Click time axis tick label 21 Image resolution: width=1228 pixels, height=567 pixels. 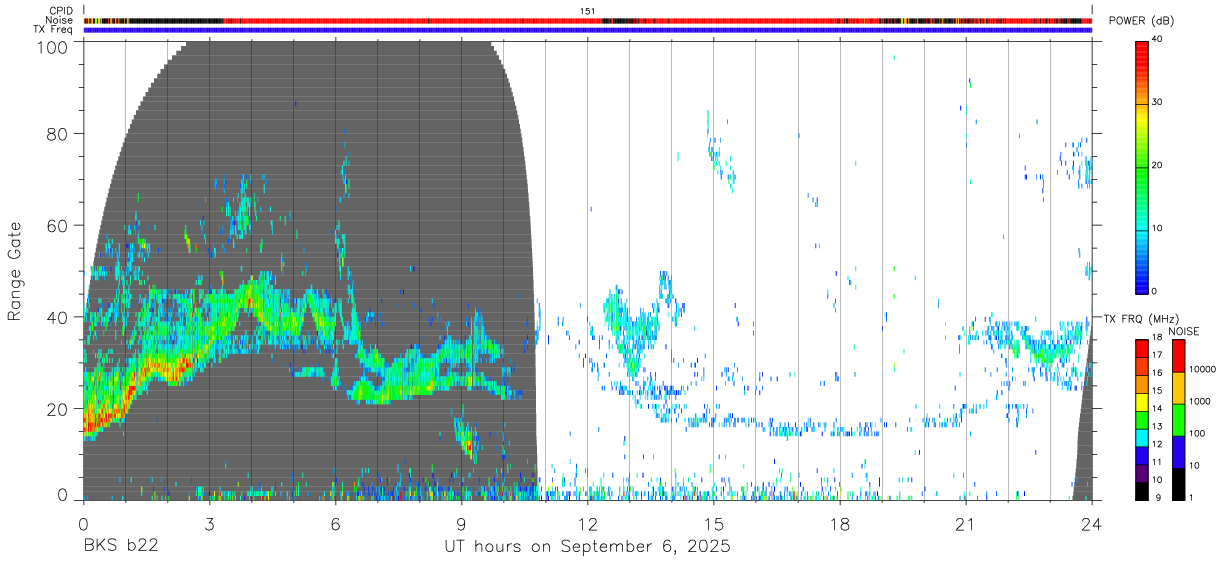(x=966, y=524)
